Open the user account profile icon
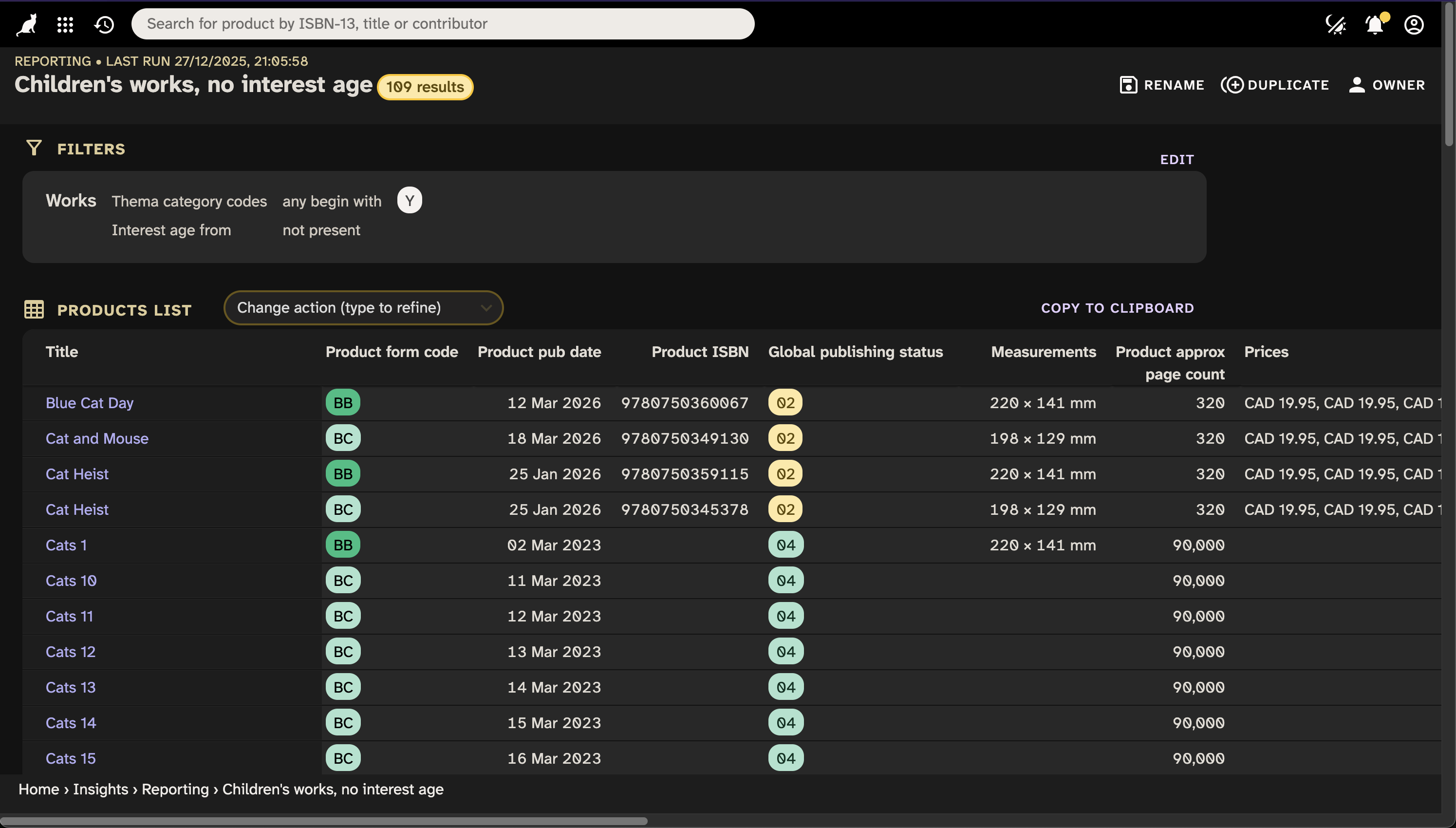Image resolution: width=1456 pixels, height=828 pixels. click(1414, 24)
